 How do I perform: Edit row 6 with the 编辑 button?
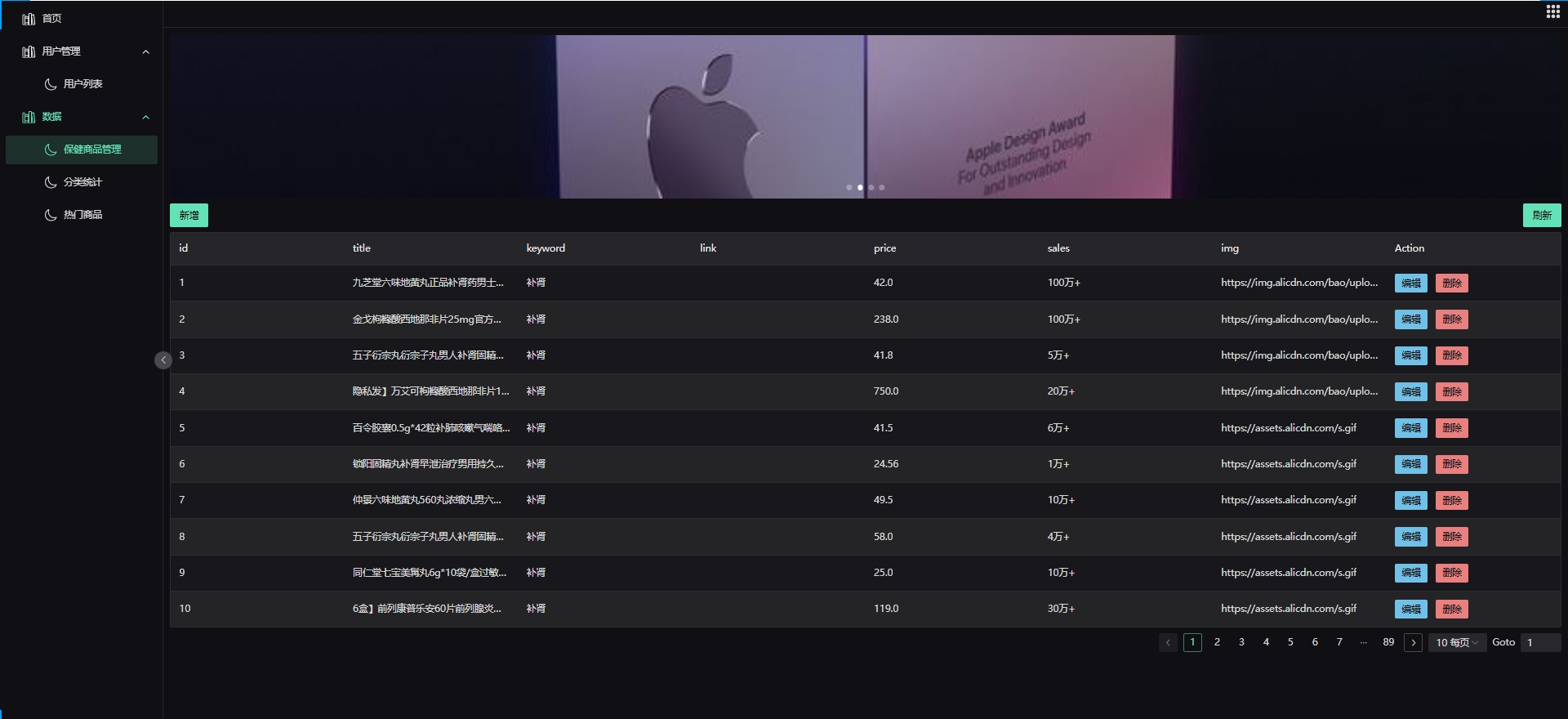[x=1410, y=464]
